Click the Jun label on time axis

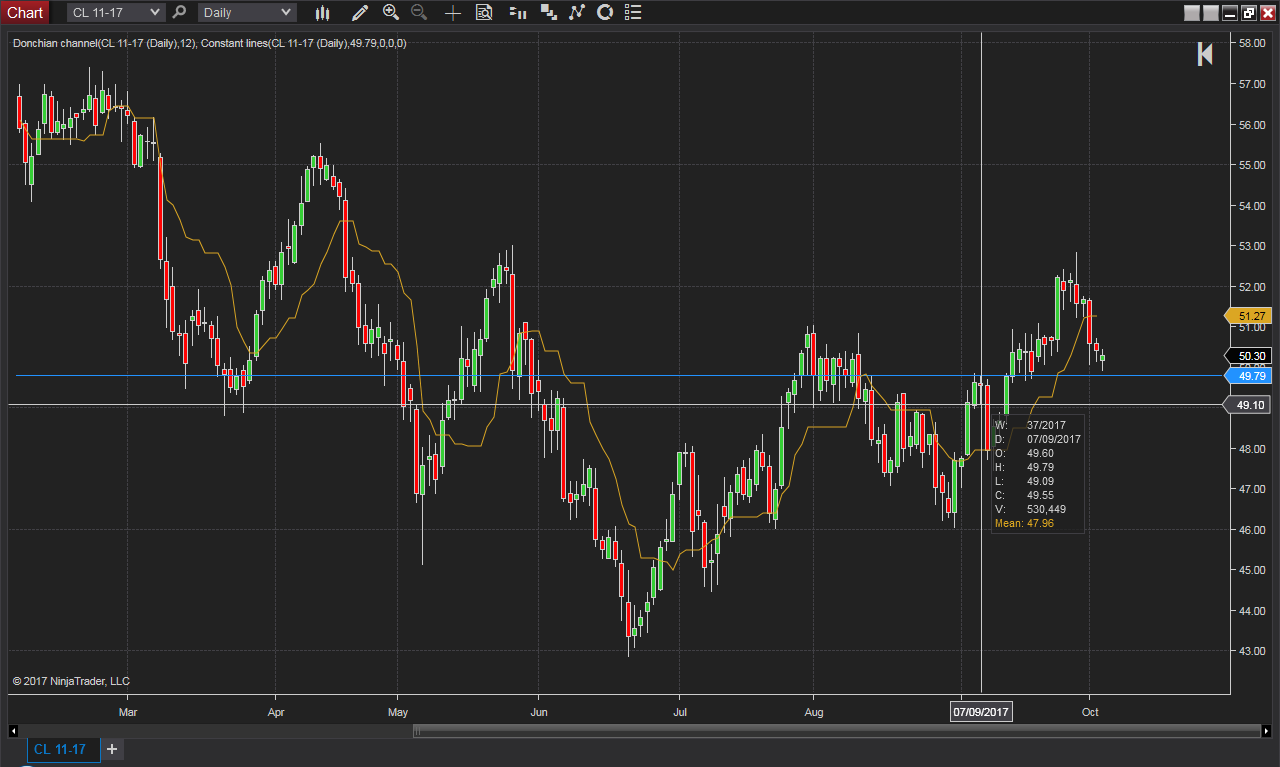click(x=538, y=712)
